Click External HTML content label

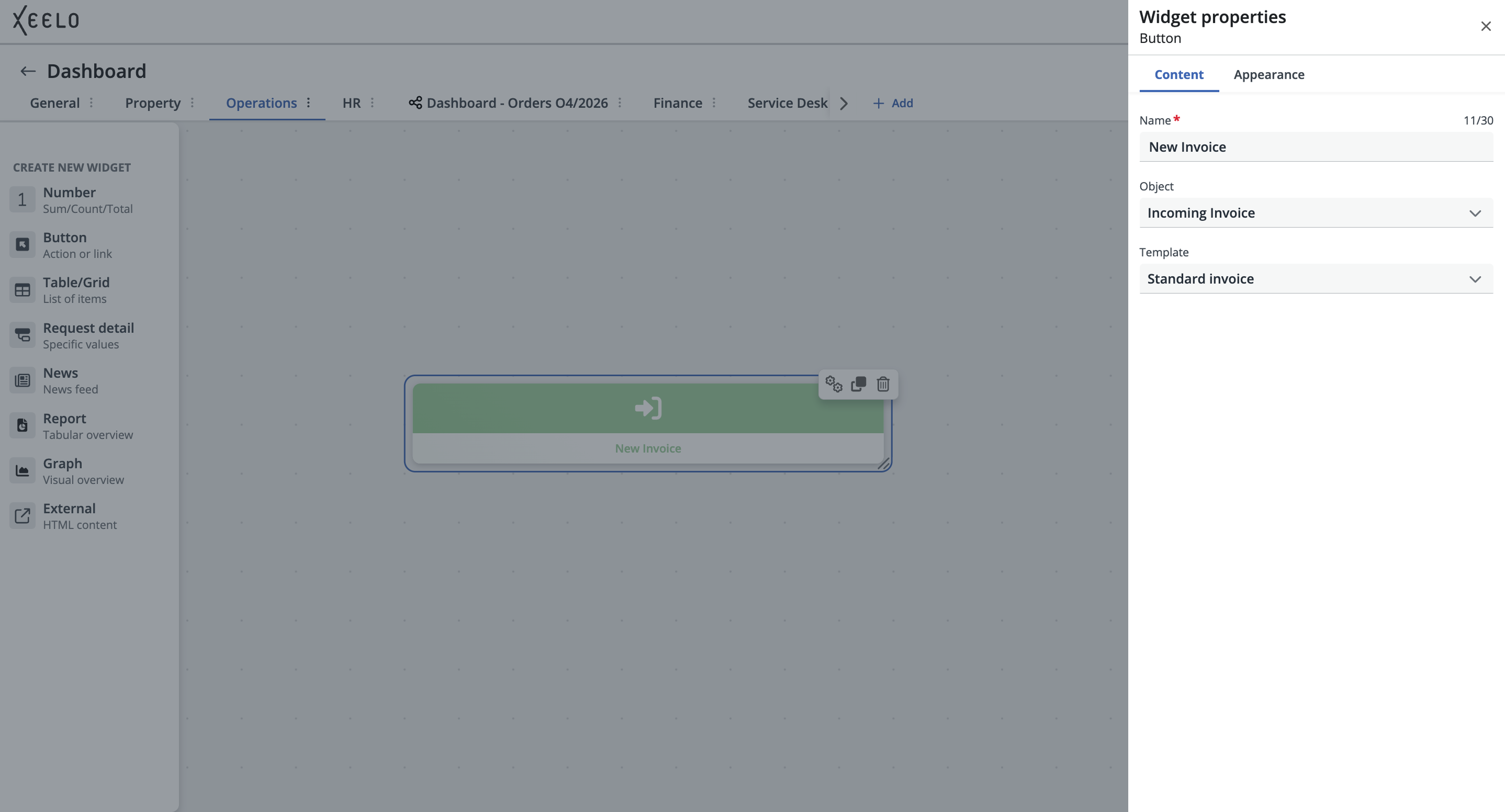[80, 516]
